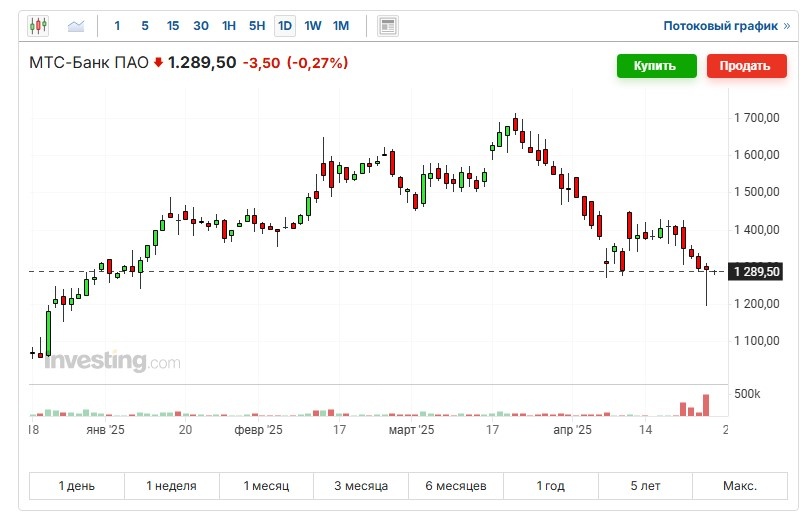The width and height of the screenshot is (807, 519).
Task: Show the 5 лет range
Action: [645, 486]
